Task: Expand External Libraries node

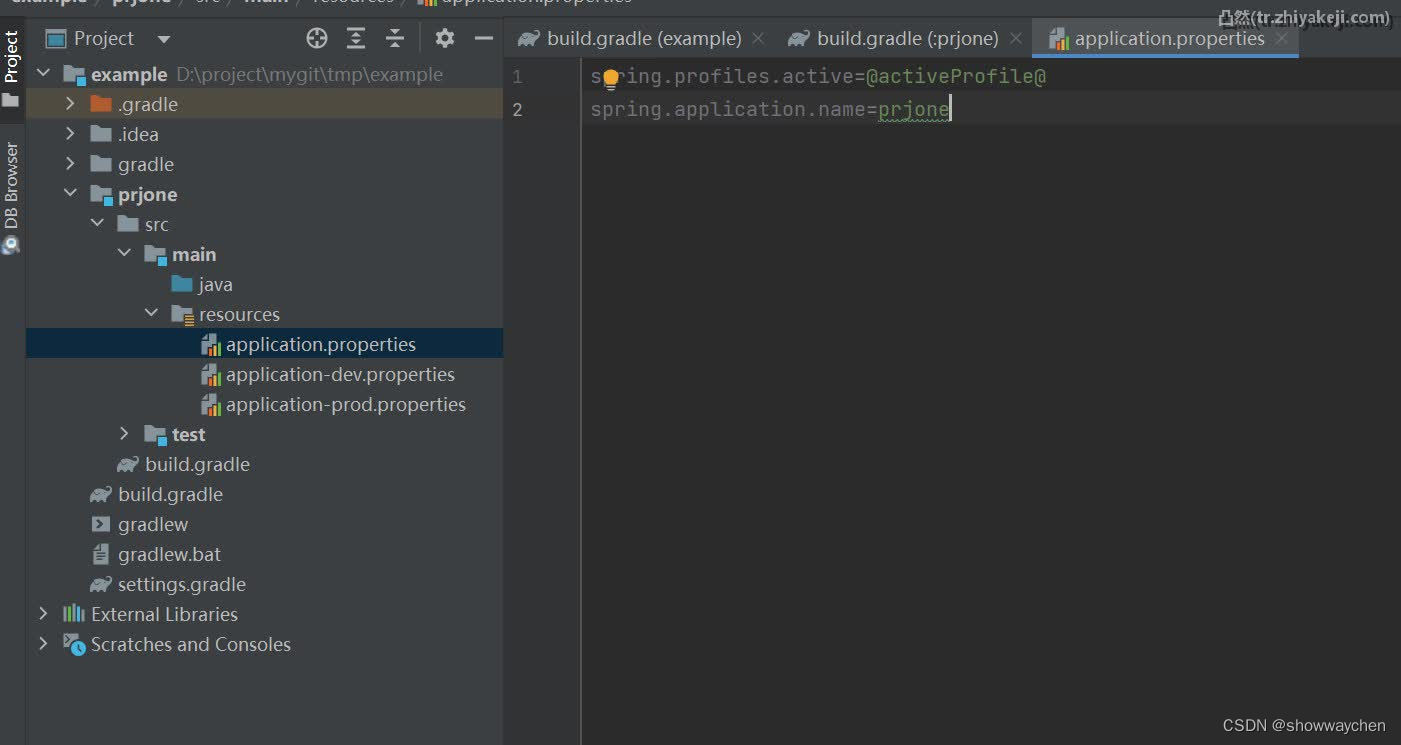Action: point(43,614)
